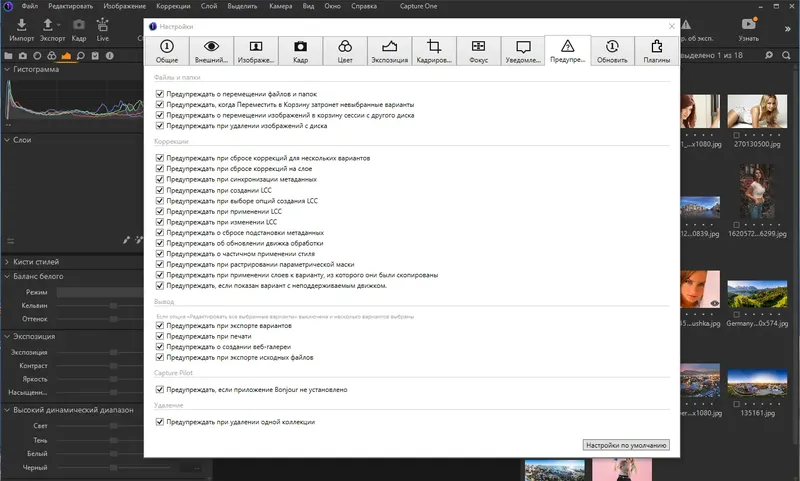Screen dimensions: 800x481
Task: Collapse Высокий динамический диапазон panel
Action: (7, 410)
